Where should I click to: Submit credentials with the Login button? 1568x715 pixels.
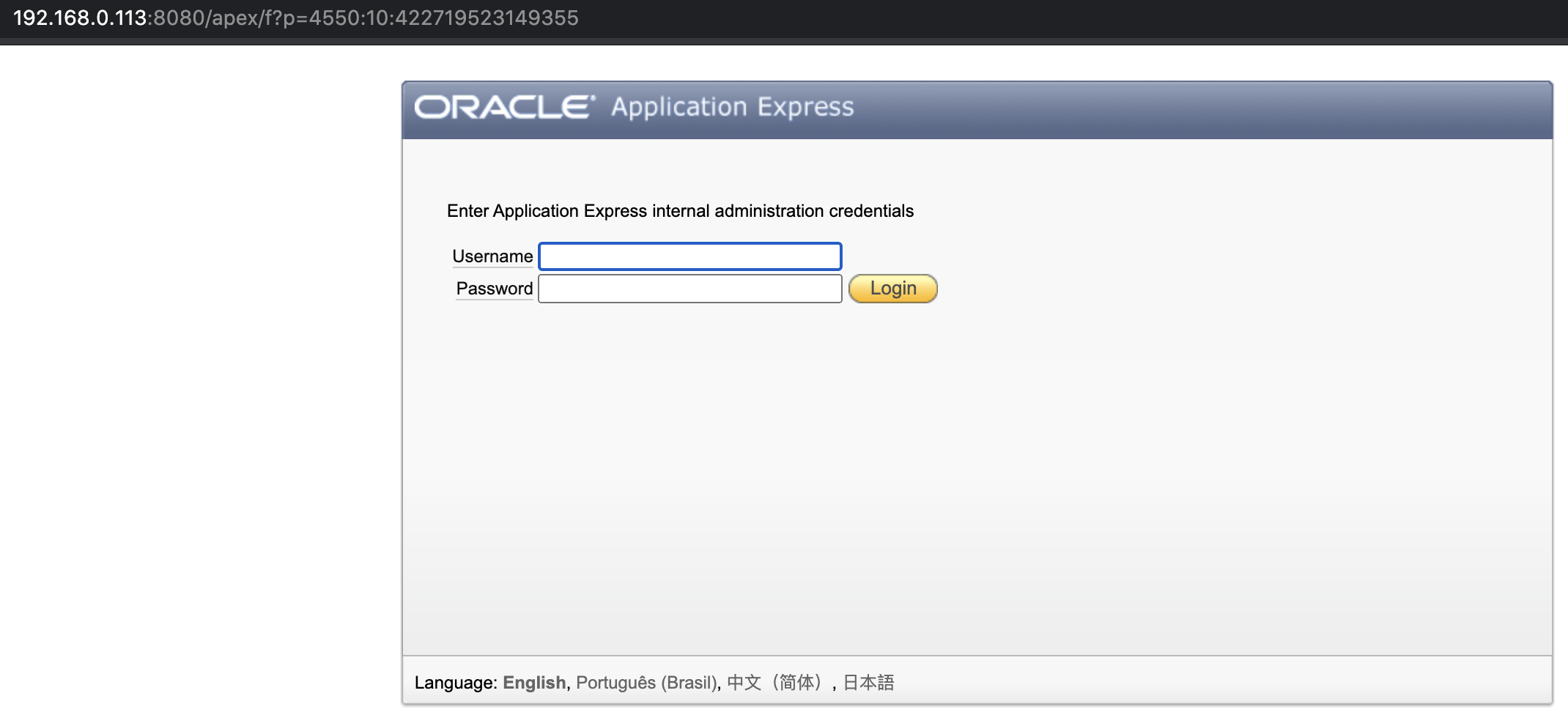[x=892, y=289]
